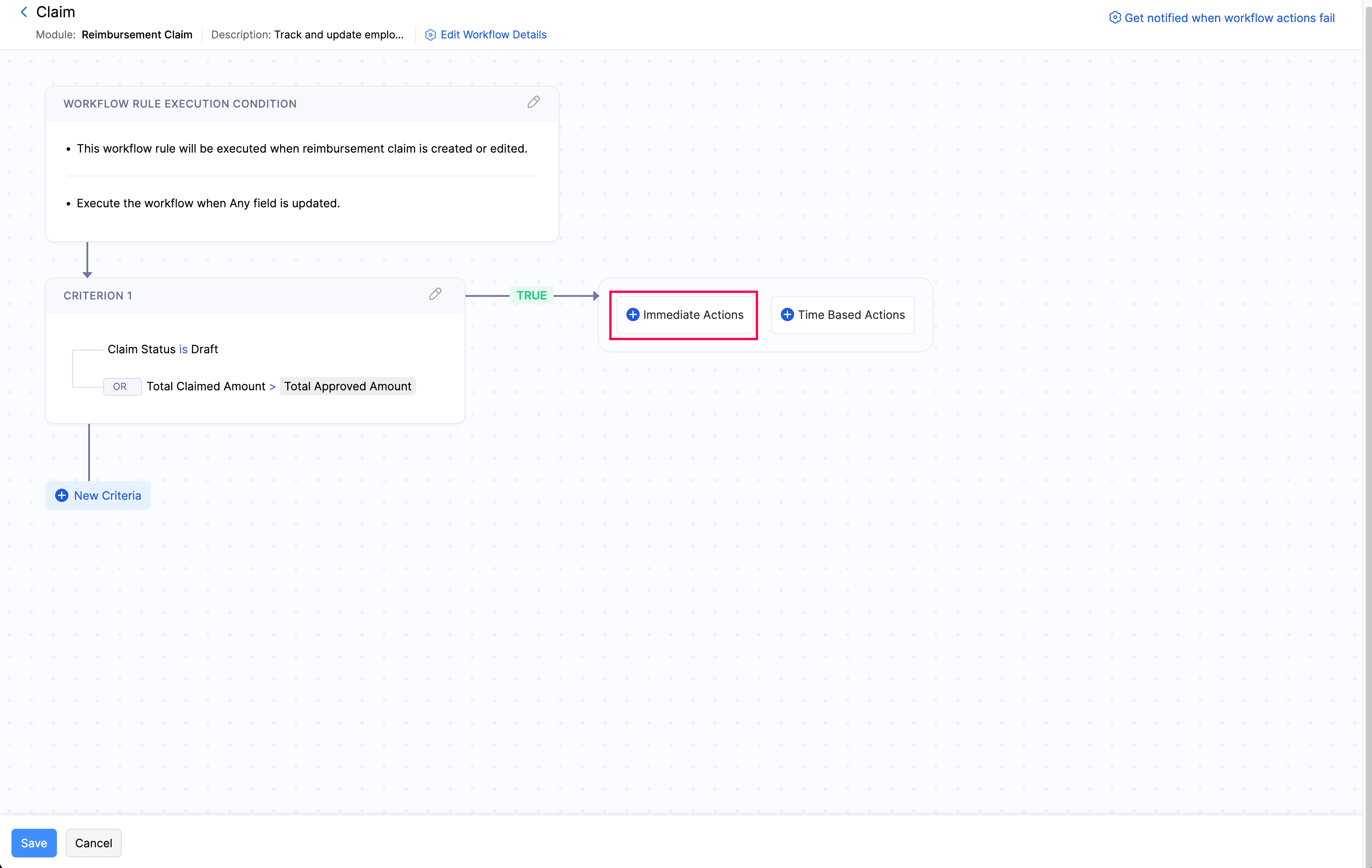The height and width of the screenshot is (868, 1372).
Task: Edit the workflow rule execution condition pencil
Action: (533, 102)
